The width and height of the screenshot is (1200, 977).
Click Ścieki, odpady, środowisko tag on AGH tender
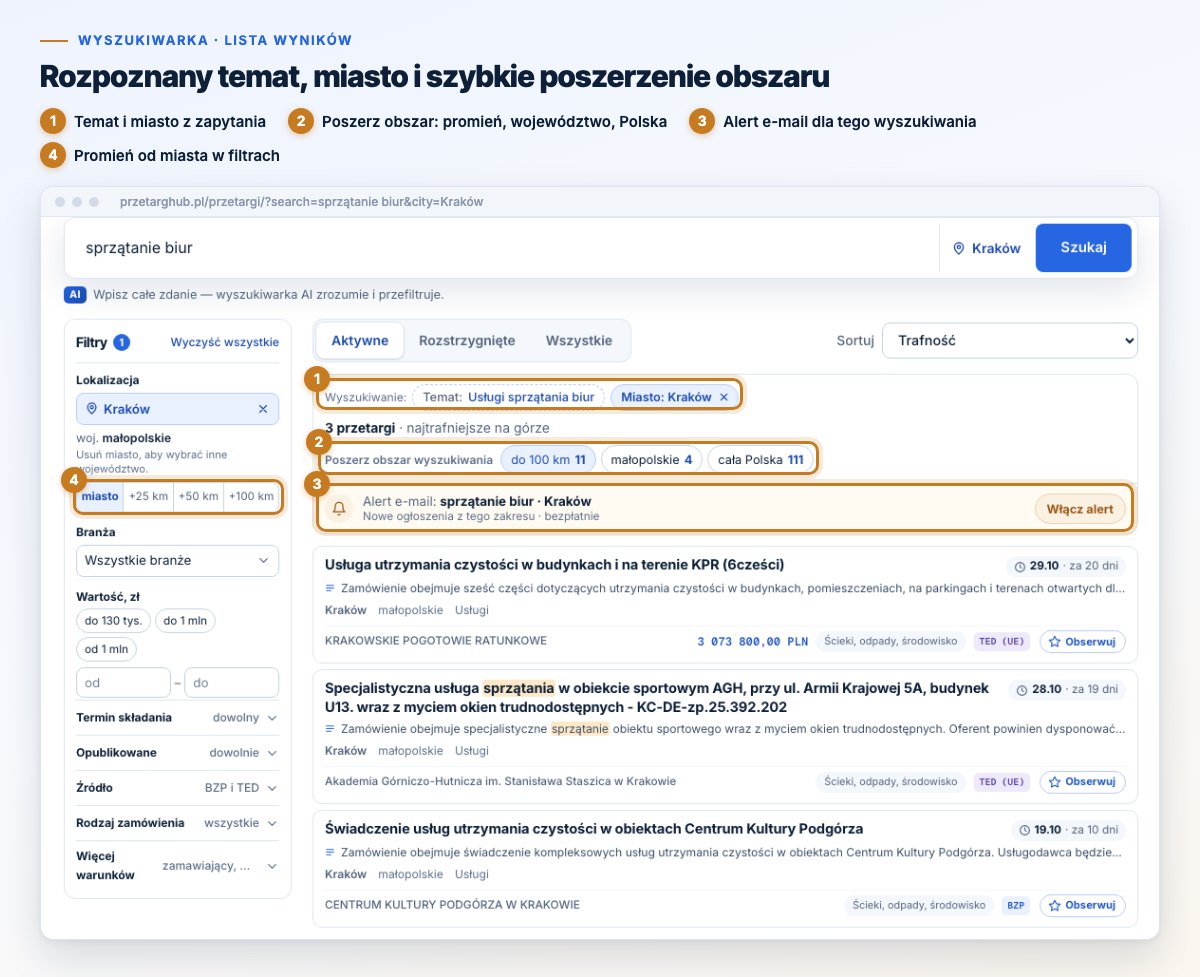[890, 781]
